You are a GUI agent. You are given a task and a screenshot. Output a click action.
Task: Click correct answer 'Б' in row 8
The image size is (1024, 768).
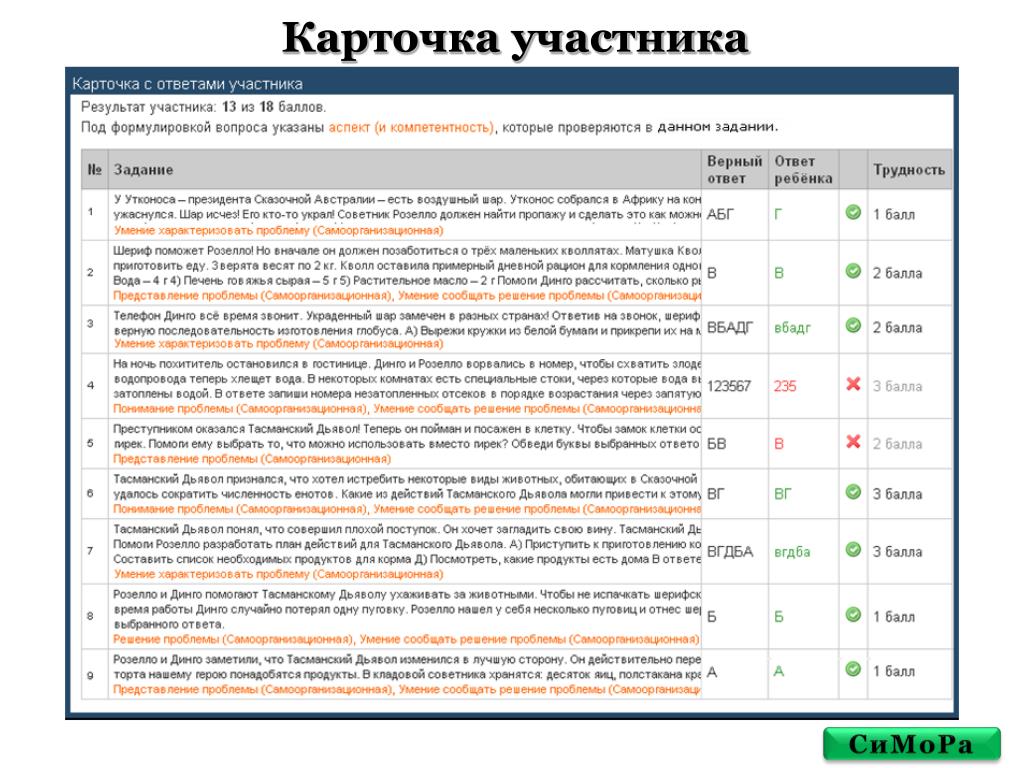(x=712, y=616)
